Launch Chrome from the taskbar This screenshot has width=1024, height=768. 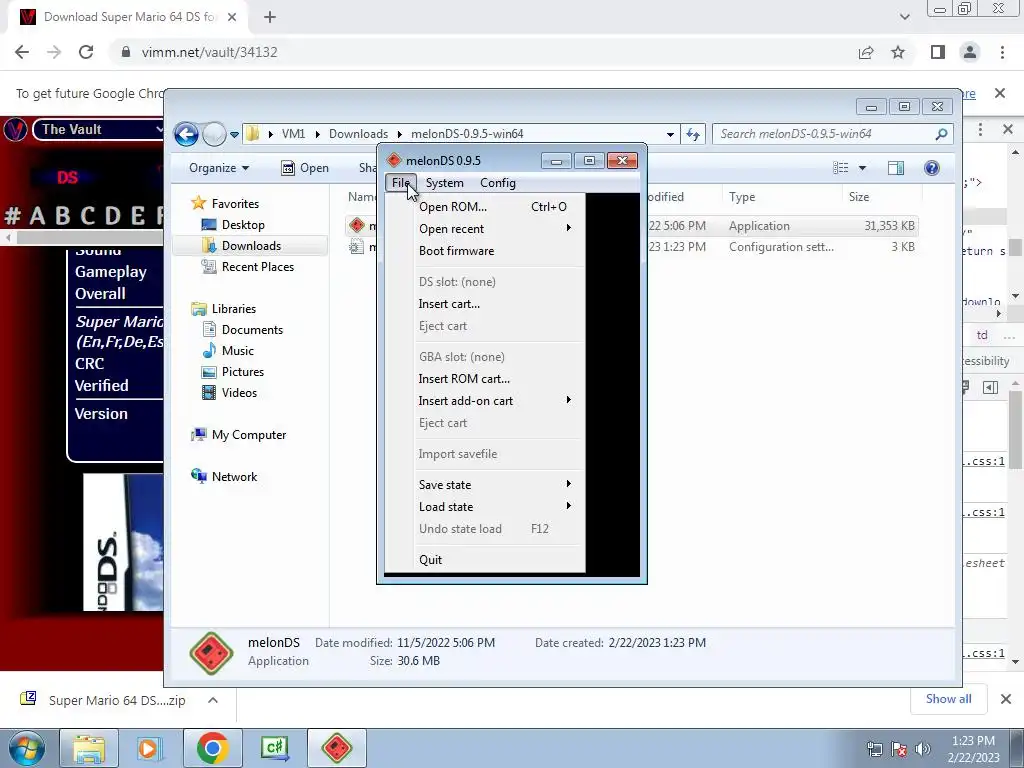click(212, 748)
